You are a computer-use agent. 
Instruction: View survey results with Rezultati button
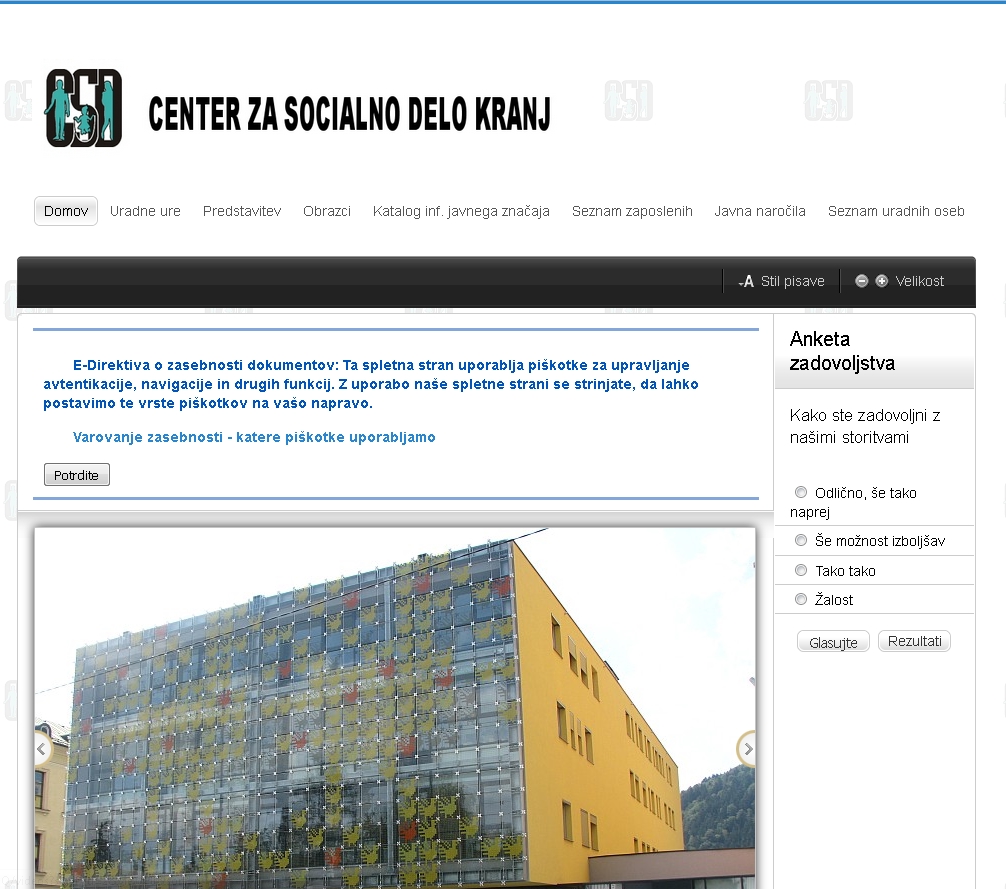tap(914, 641)
